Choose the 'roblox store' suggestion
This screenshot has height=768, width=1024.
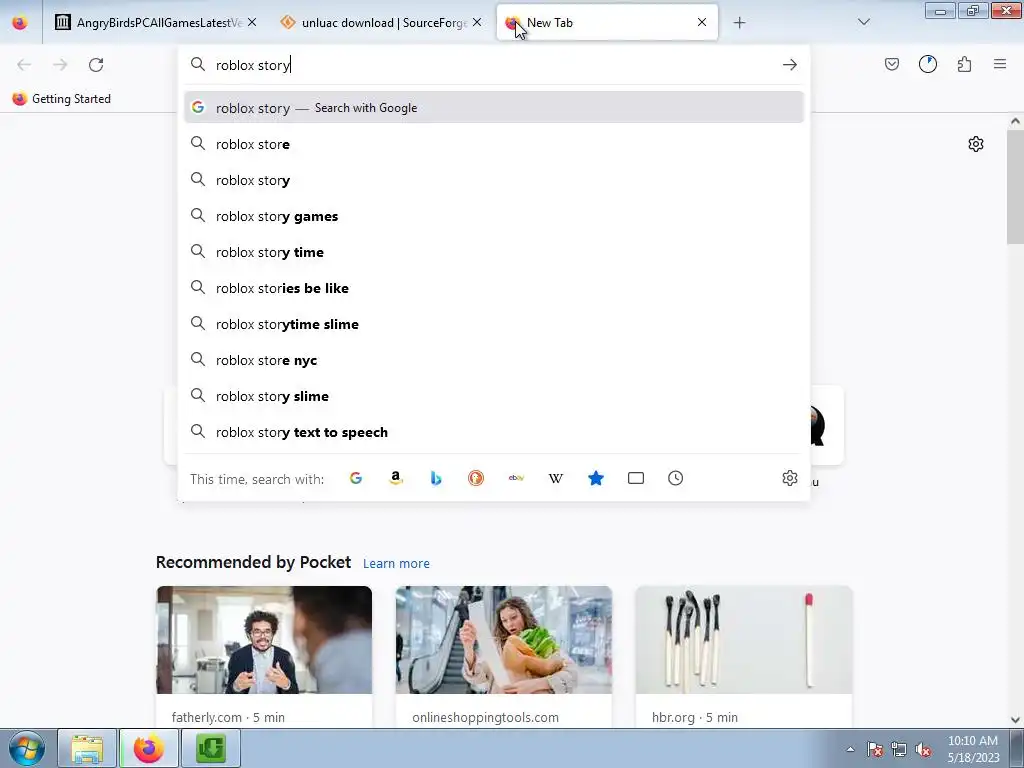point(494,144)
